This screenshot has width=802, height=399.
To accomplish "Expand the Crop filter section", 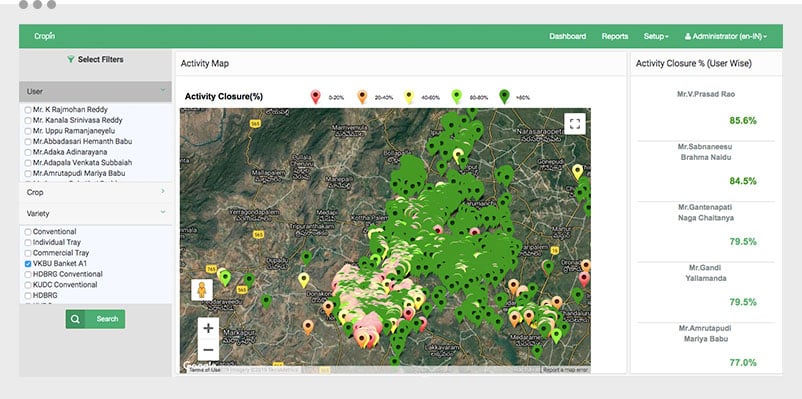I will 95,192.
